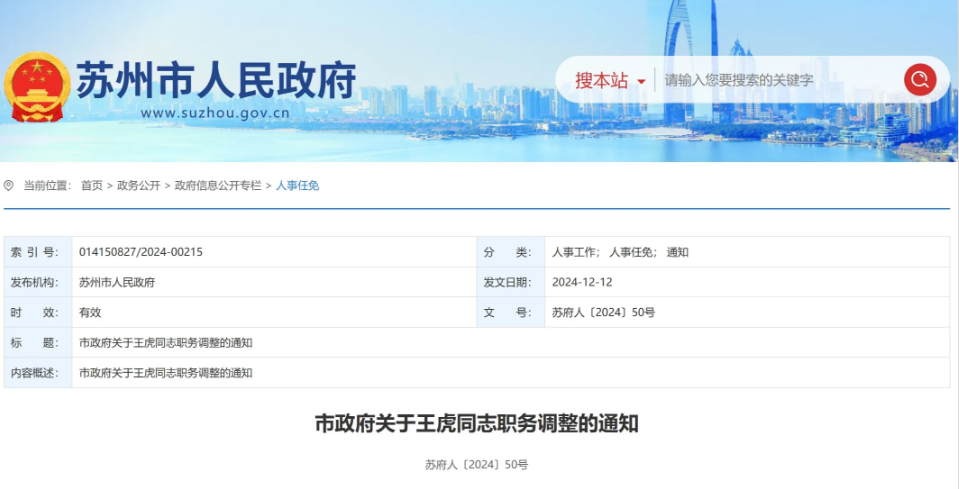Image resolution: width=959 pixels, height=489 pixels.
Task: Click the article heading 市政府关于王虎同志职务调整的通知
Action: [x=476, y=424]
